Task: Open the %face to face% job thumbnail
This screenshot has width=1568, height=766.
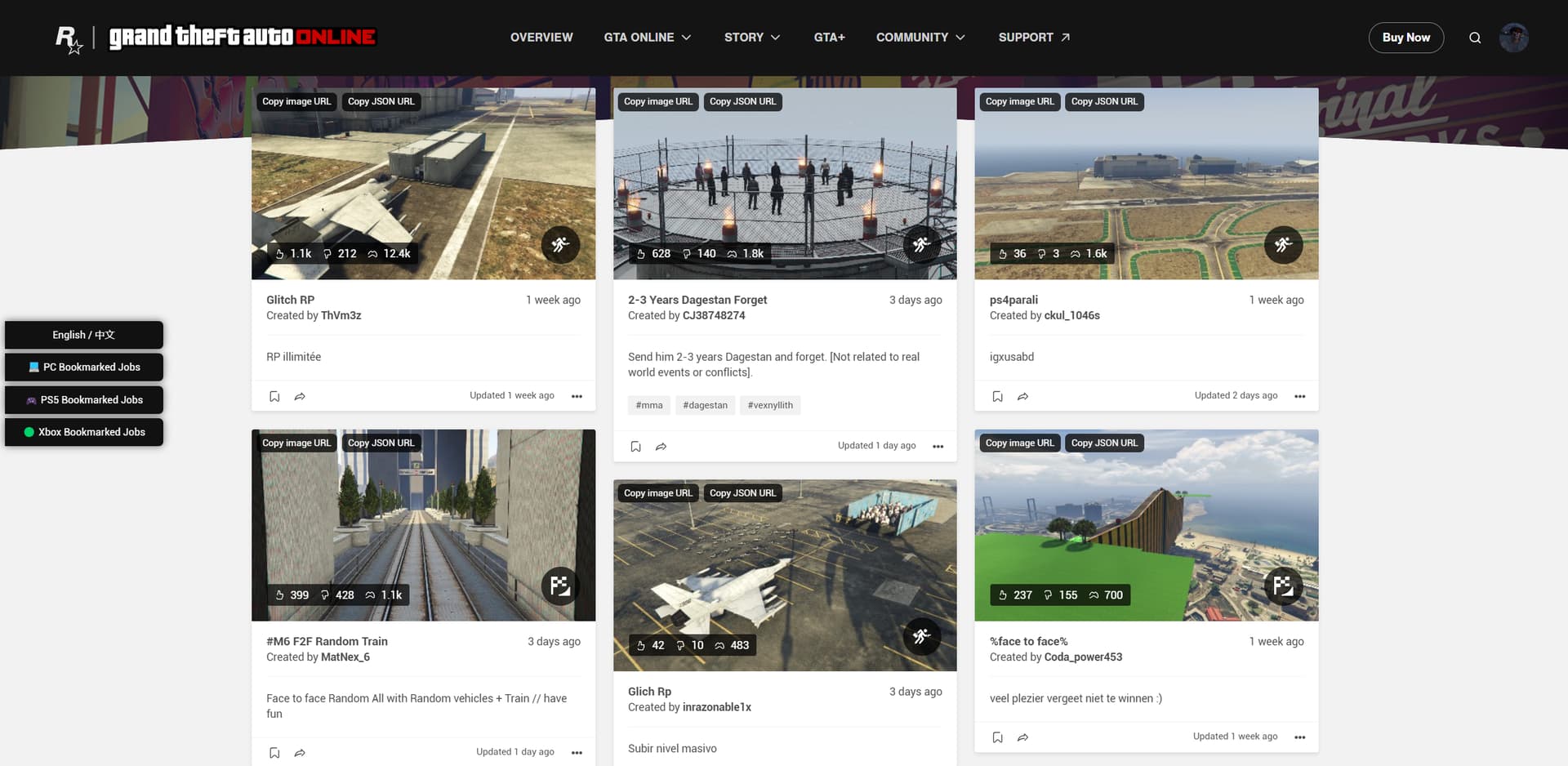Action: [1147, 525]
